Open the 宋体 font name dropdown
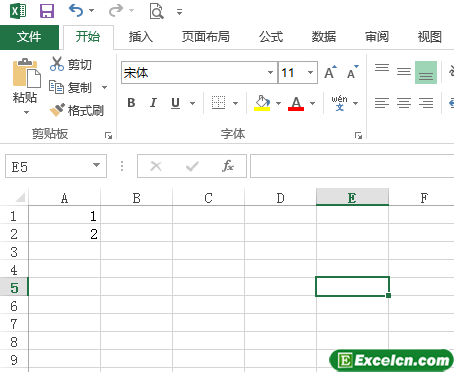The height and width of the screenshot is (372, 454). point(270,72)
